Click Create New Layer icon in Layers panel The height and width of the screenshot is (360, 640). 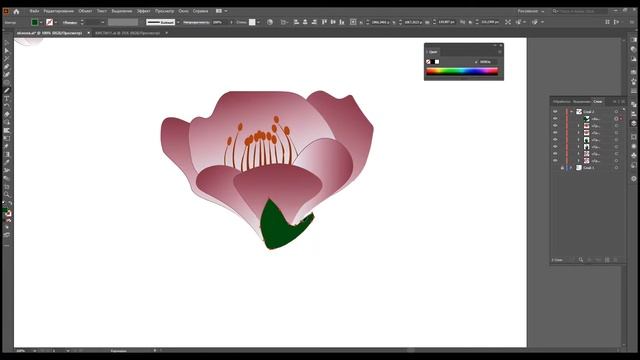tap(607, 260)
